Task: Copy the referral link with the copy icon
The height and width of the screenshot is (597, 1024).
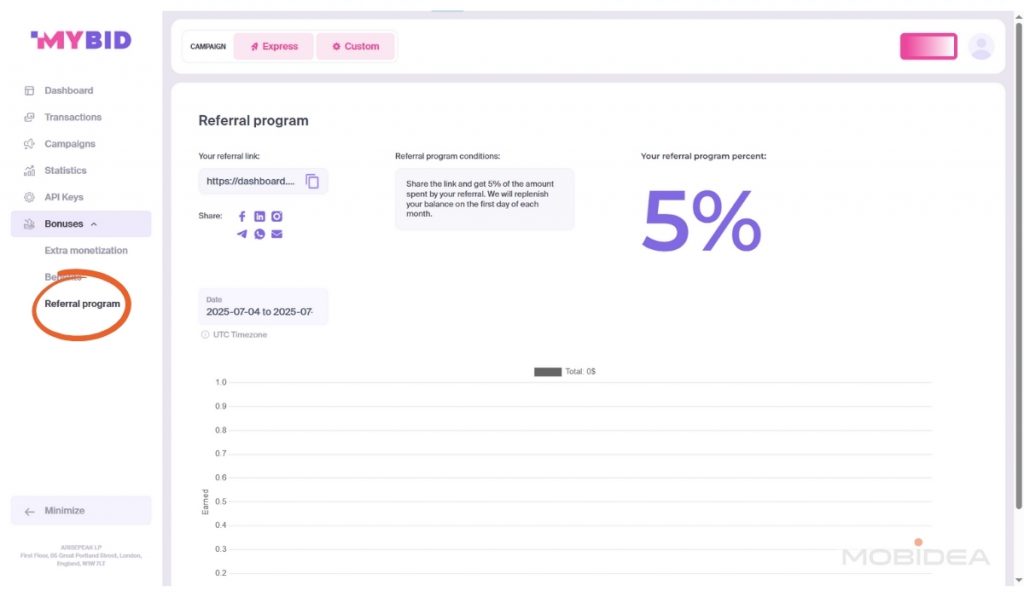Action: point(311,181)
